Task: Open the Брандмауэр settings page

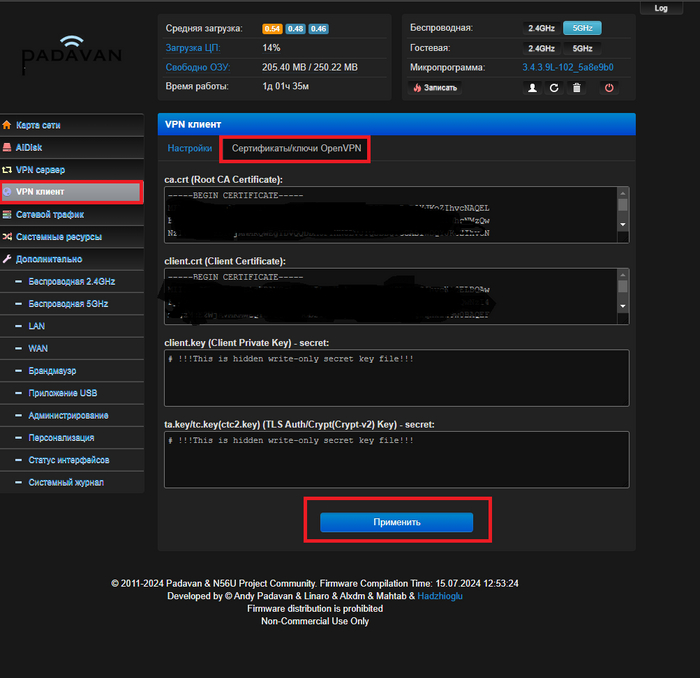Action: tap(52, 371)
